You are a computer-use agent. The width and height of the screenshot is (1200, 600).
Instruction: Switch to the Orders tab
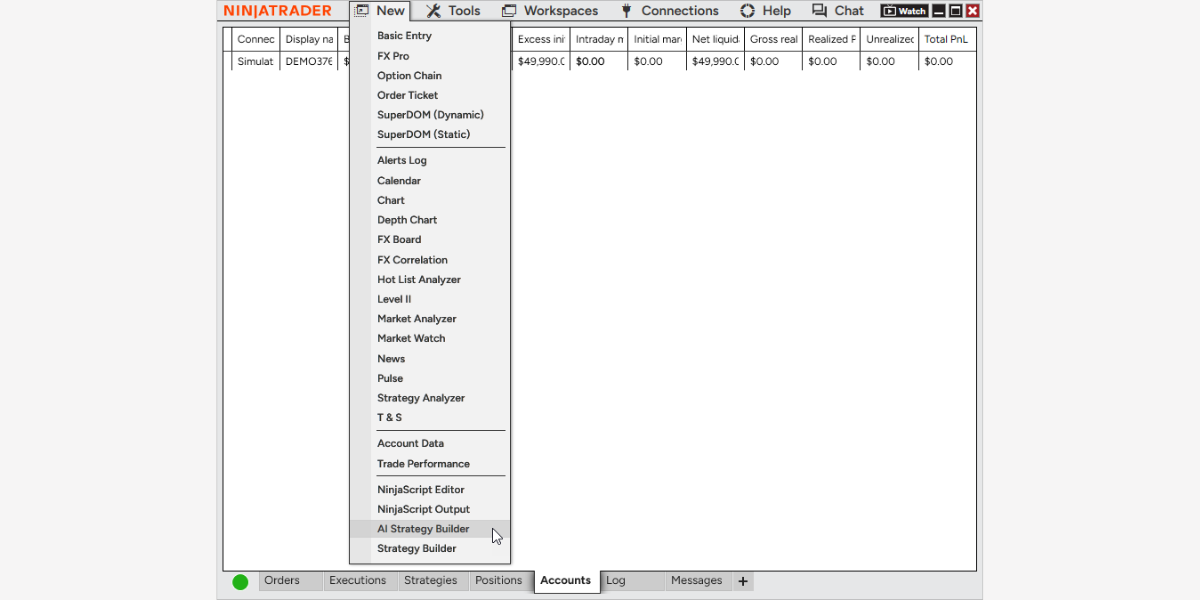click(x=291, y=581)
